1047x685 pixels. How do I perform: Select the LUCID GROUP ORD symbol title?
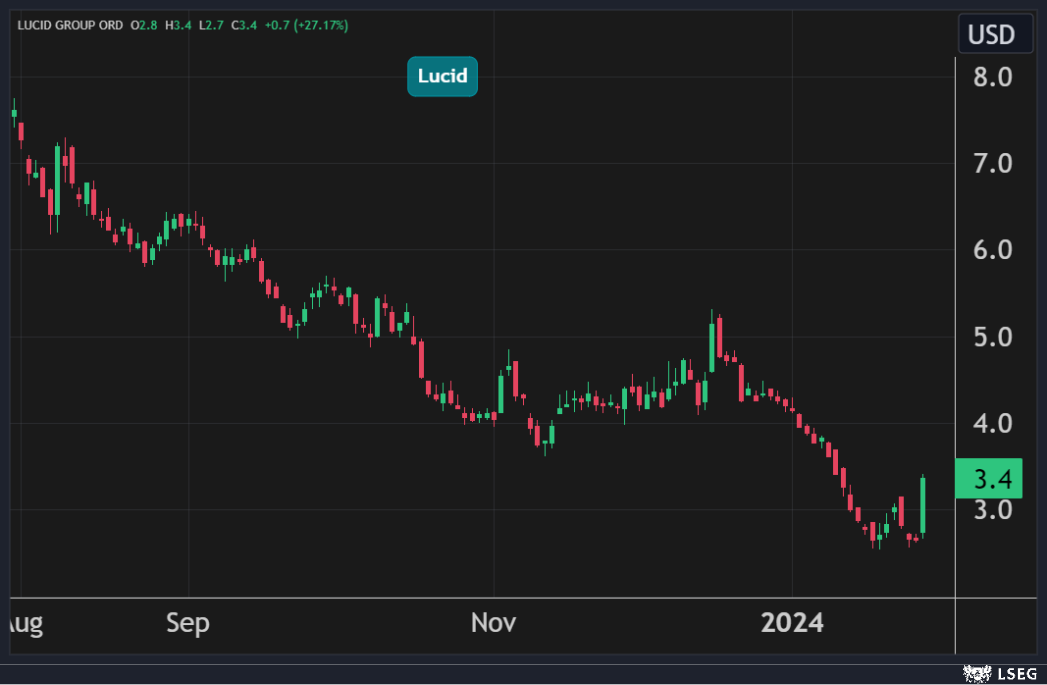coord(68,25)
